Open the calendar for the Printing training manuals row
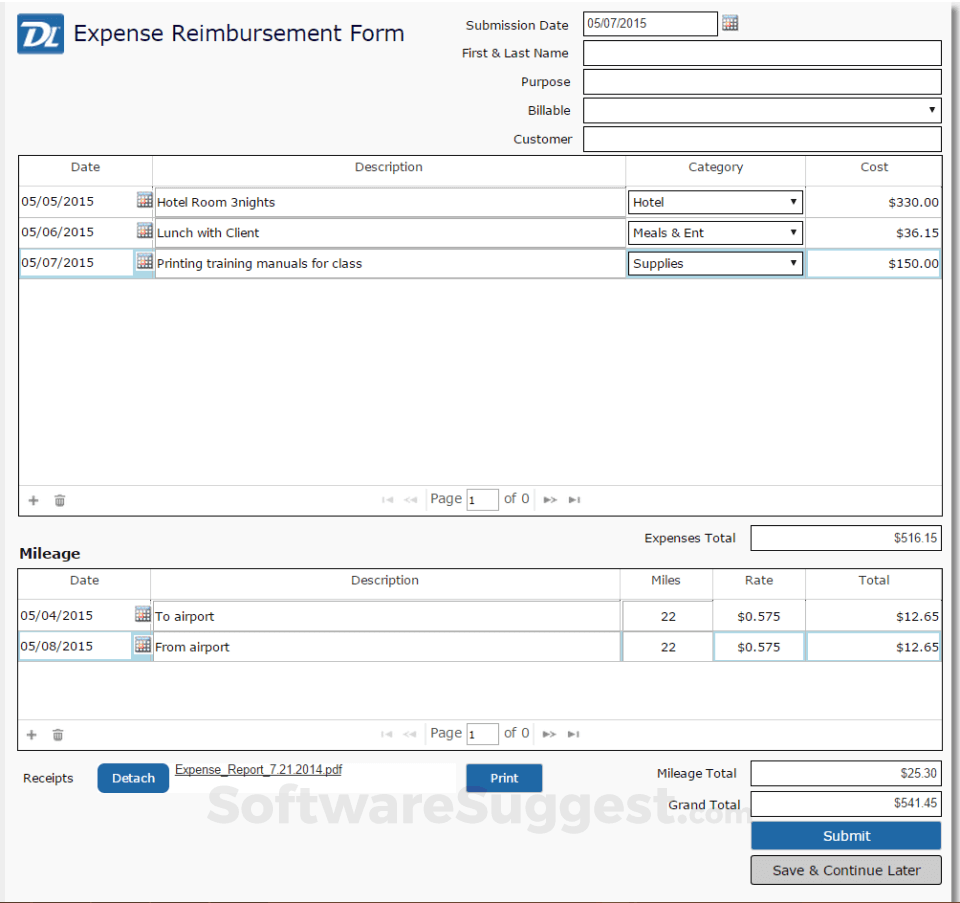The image size is (960, 903). tap(144, 262)
